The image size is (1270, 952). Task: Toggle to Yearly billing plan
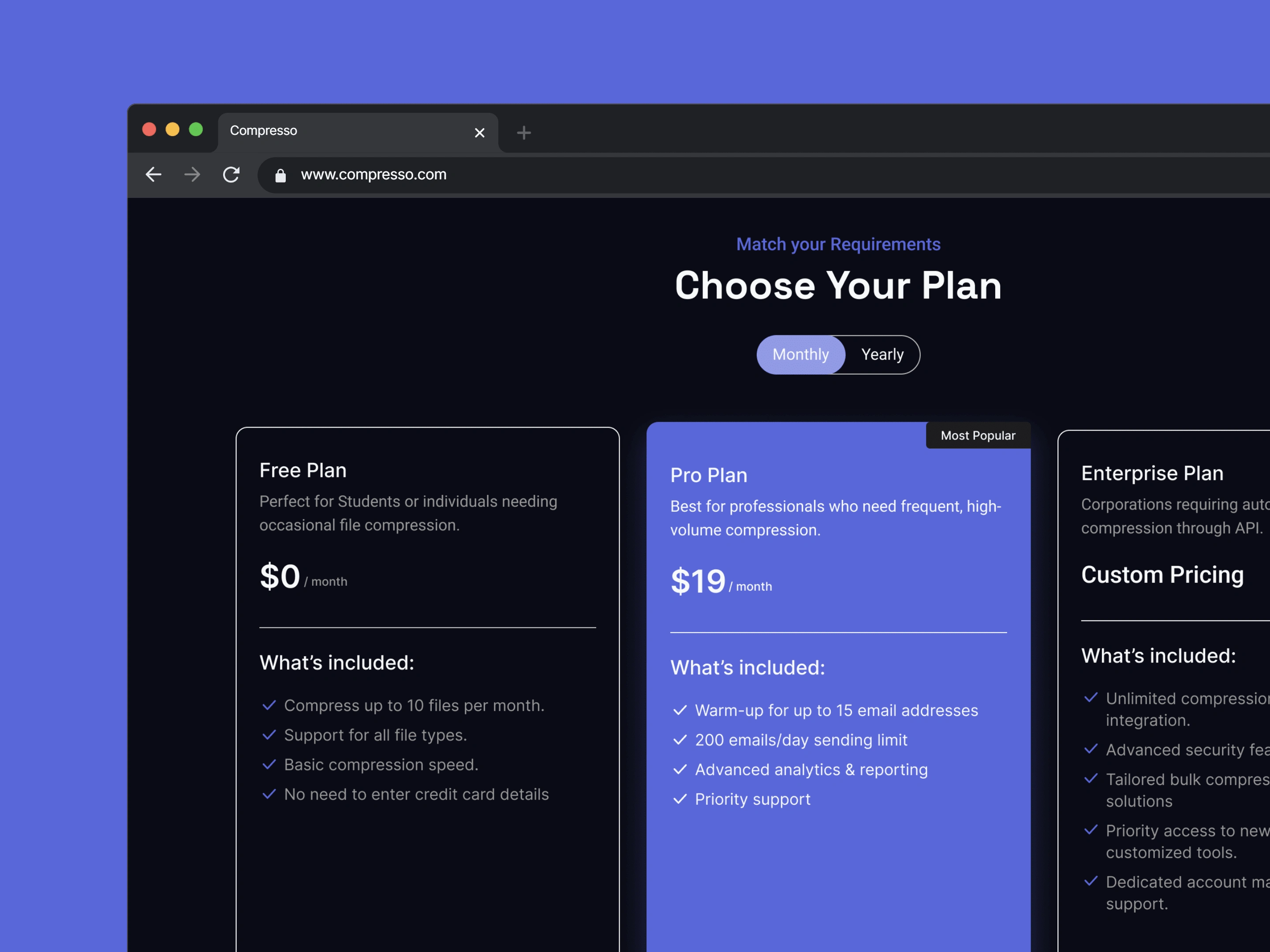tap(882, 354)
